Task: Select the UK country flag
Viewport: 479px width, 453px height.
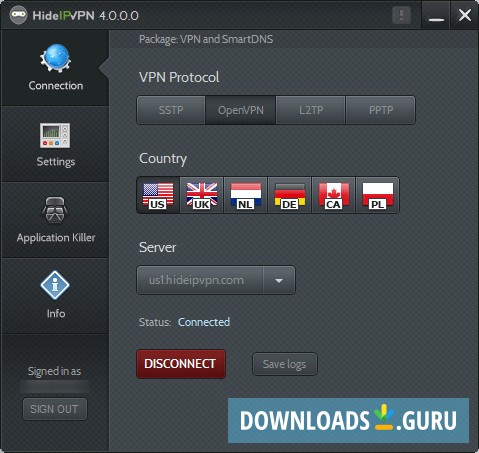Action: click(202, 195)
